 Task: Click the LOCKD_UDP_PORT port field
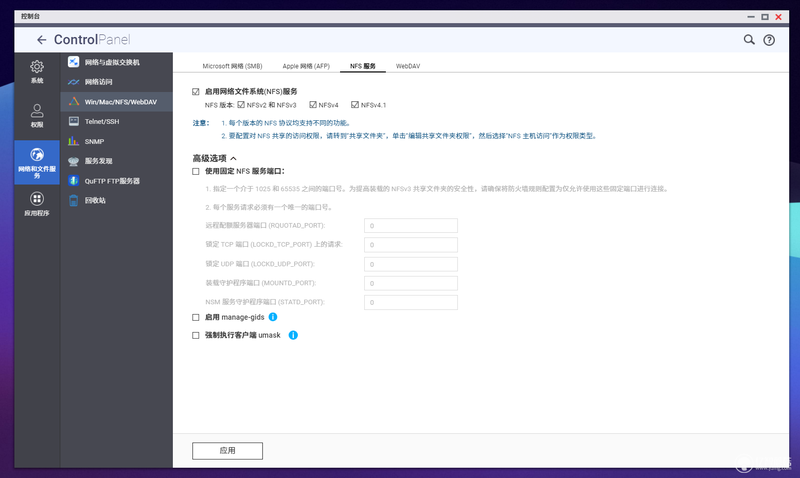pos(411,264)
